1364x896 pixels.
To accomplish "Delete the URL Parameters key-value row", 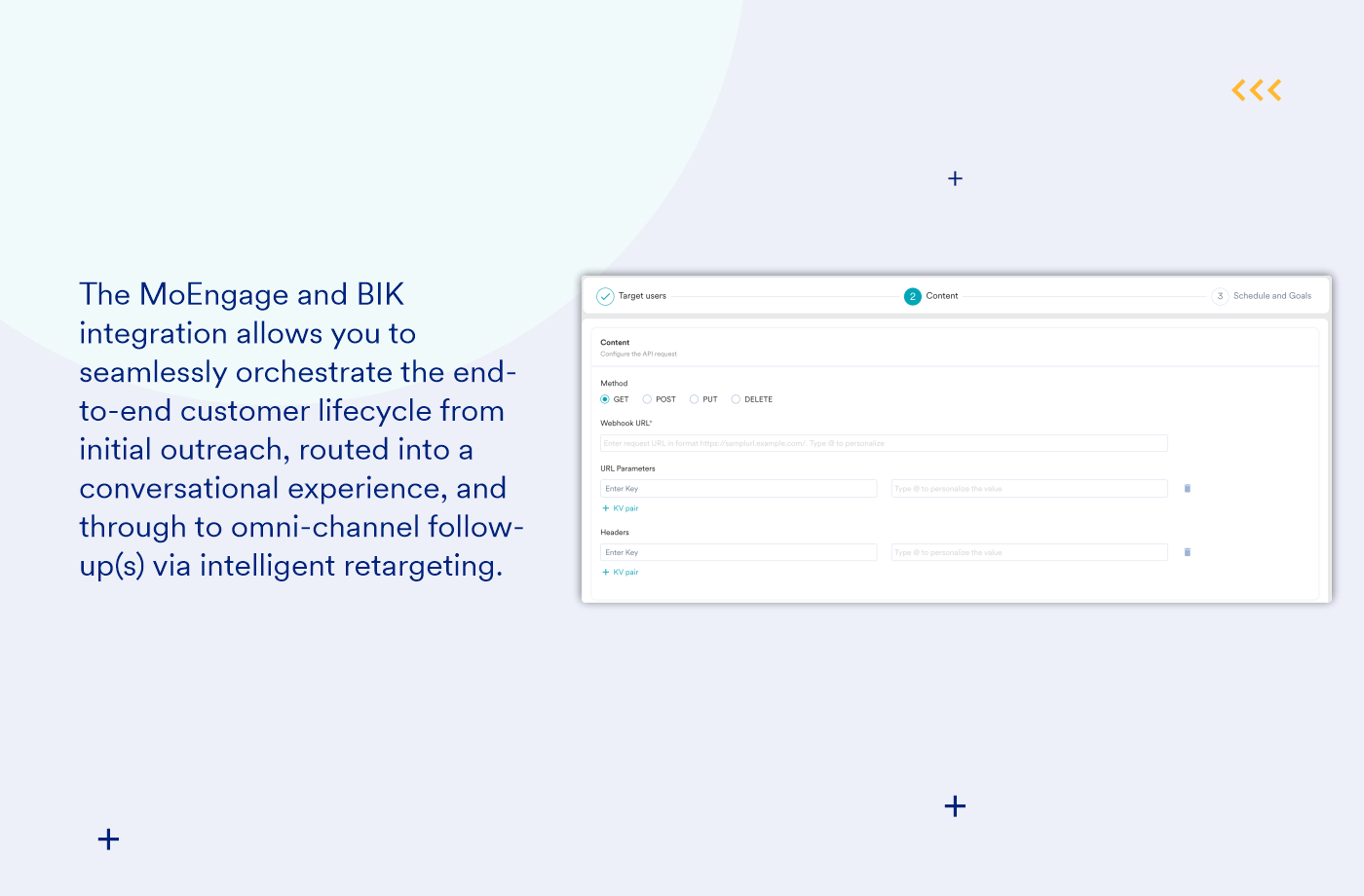I will (x=1188, y=489).
